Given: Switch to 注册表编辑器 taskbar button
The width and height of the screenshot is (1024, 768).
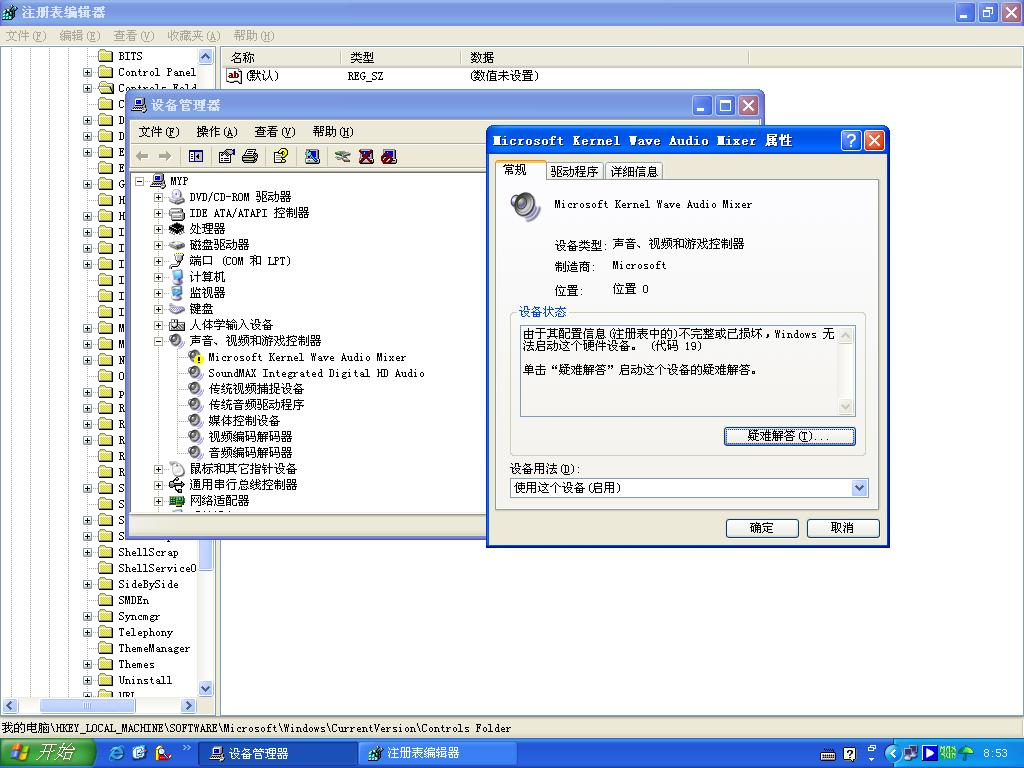Looking at the screenshot, I should [436, 754].
